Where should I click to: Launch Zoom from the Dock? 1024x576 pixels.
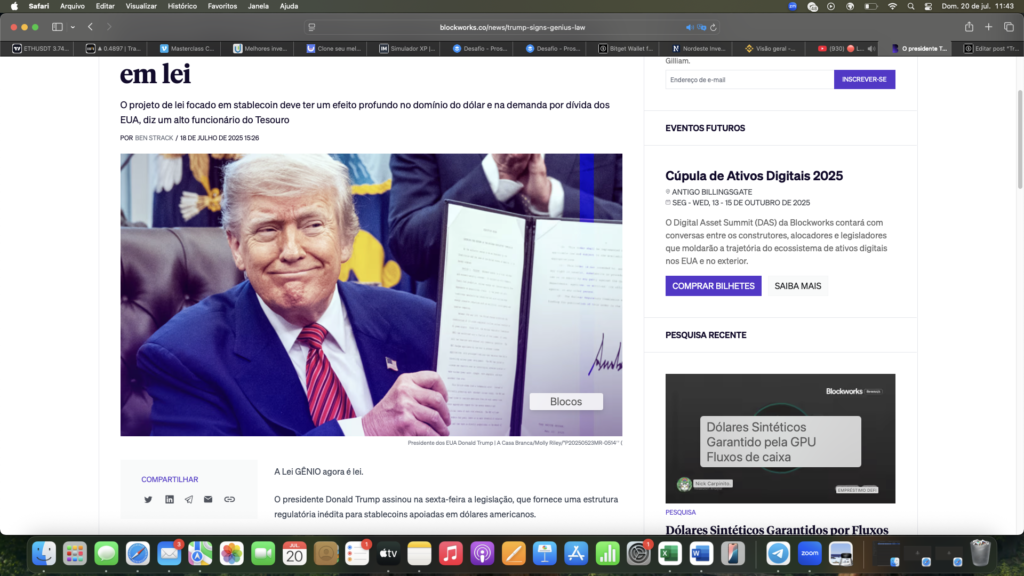pos(809,554)
